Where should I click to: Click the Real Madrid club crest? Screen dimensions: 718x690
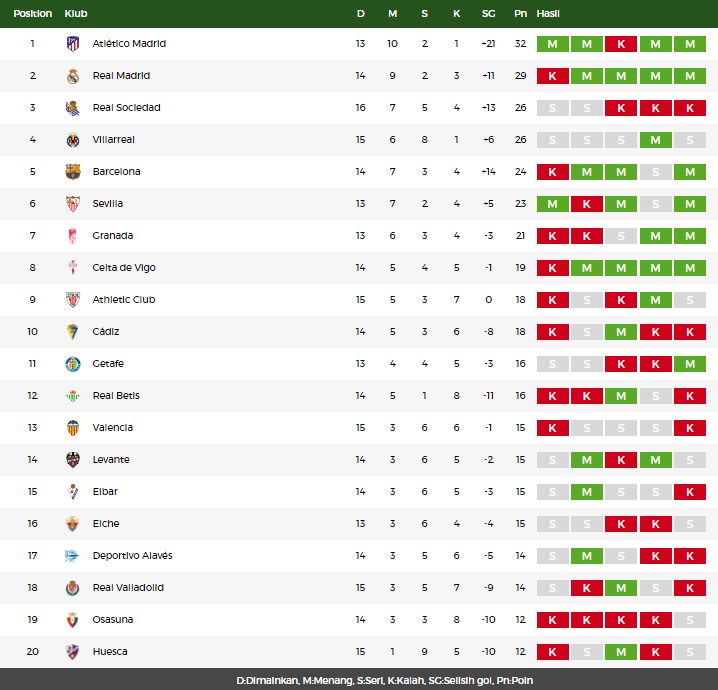(73, 76)
